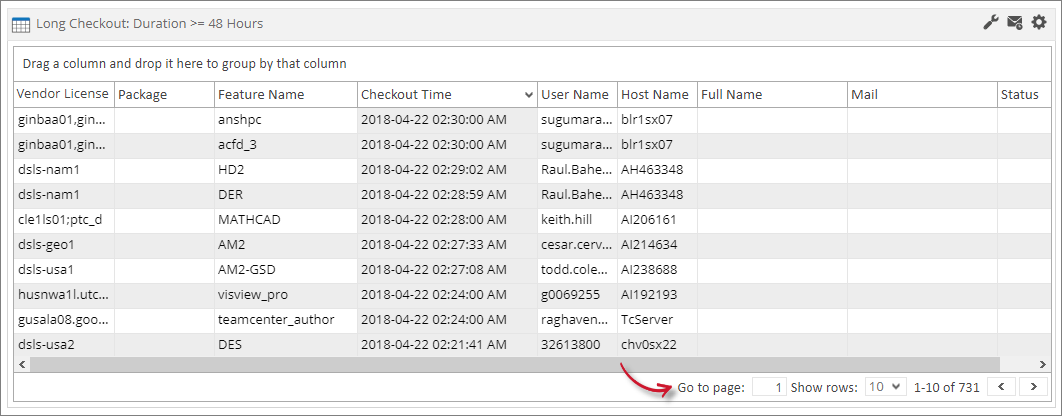Image resolution: width=1062 pixels, height=416 pixels.
Task: Click the Status column header
Action: point(1024,95)
